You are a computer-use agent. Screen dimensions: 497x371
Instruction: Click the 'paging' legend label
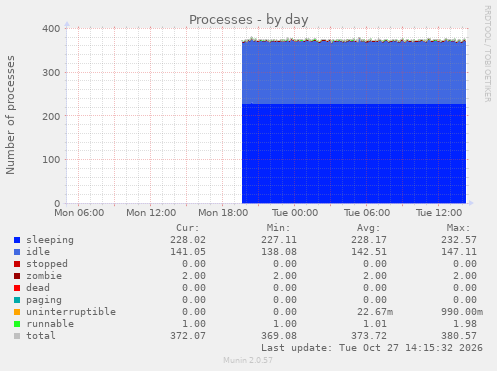[x=44, y=300]
